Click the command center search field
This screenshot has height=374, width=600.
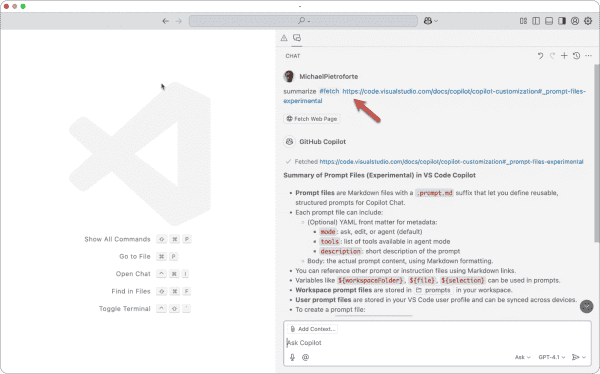[x=303, y=21]
